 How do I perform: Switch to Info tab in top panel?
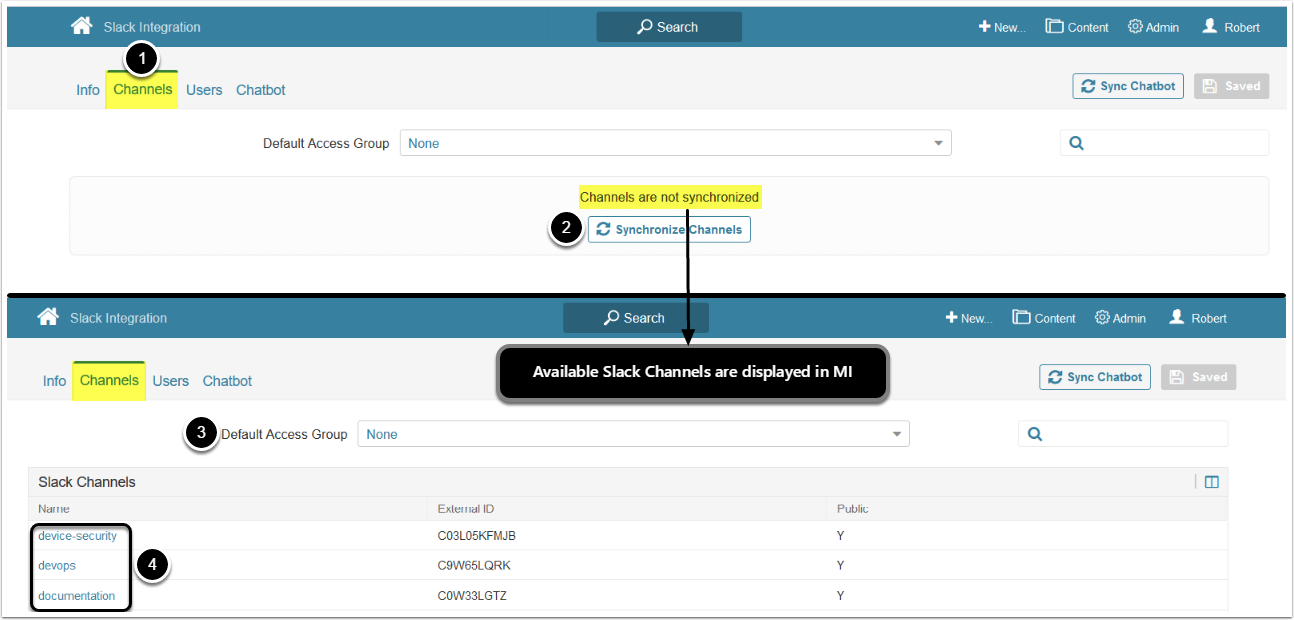pyautogui.click(x=88, y=90)
